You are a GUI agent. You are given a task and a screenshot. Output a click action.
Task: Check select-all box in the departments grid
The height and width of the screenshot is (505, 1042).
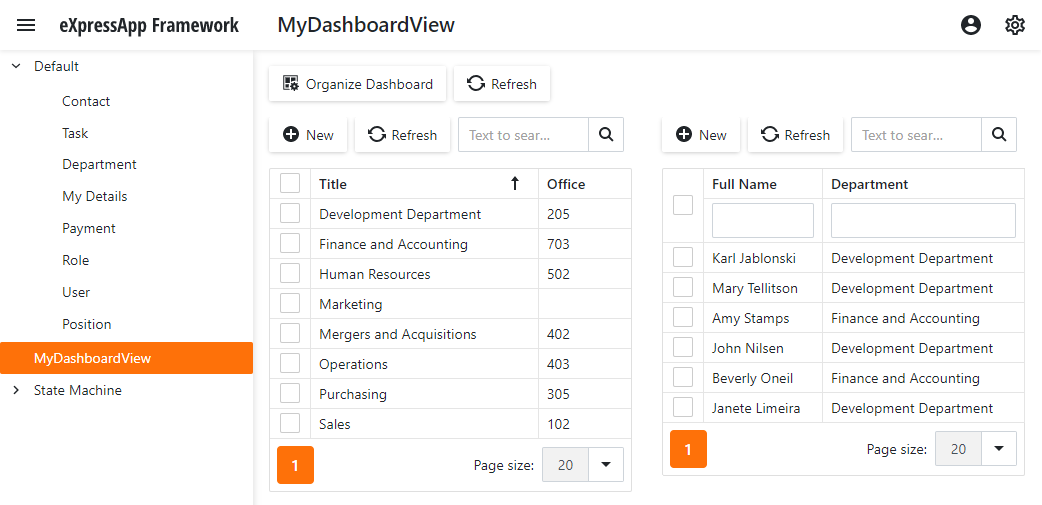tap(290, 183)
